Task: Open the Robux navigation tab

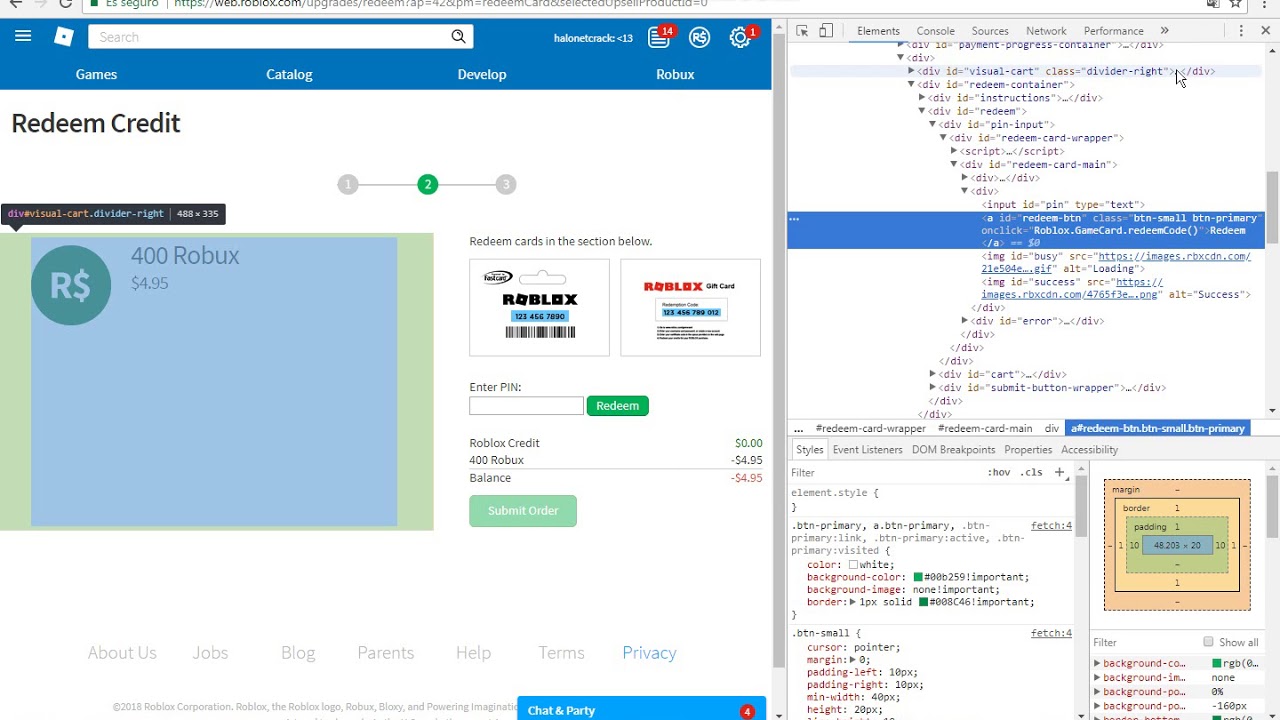Action: 675,74
